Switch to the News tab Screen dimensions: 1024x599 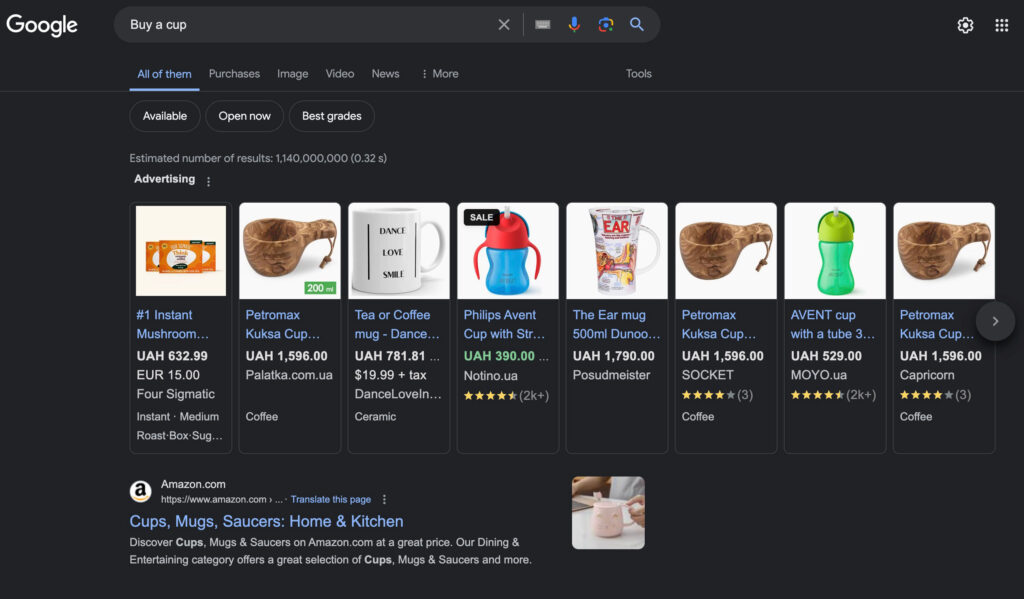point(385,74)
